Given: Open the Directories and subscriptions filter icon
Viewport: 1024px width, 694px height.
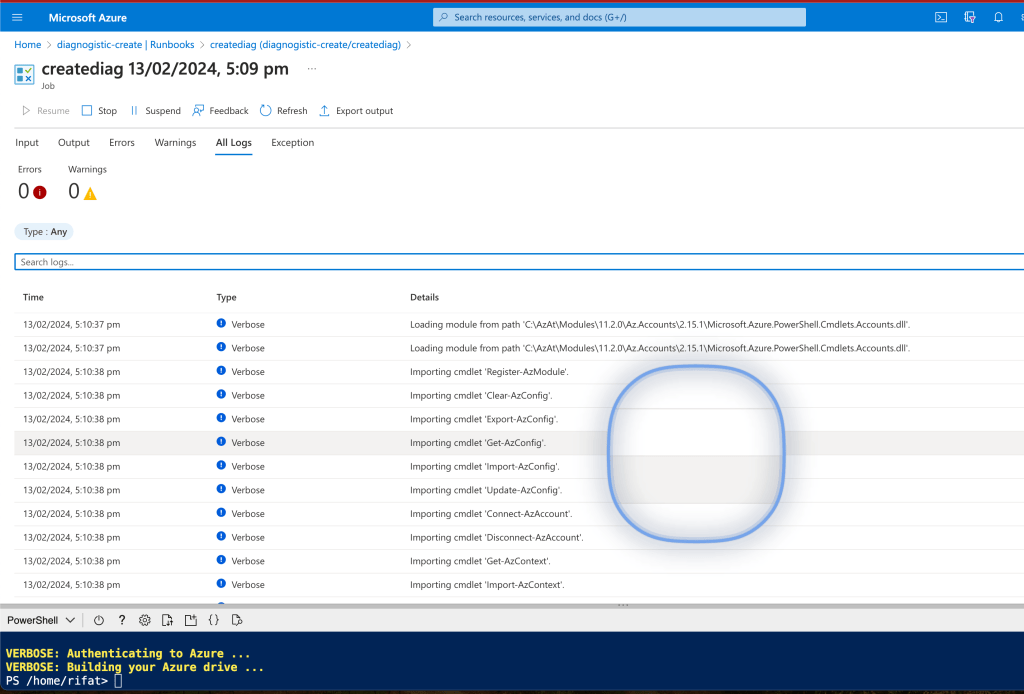Looking at the screenshot, I should tap(970, 18).
